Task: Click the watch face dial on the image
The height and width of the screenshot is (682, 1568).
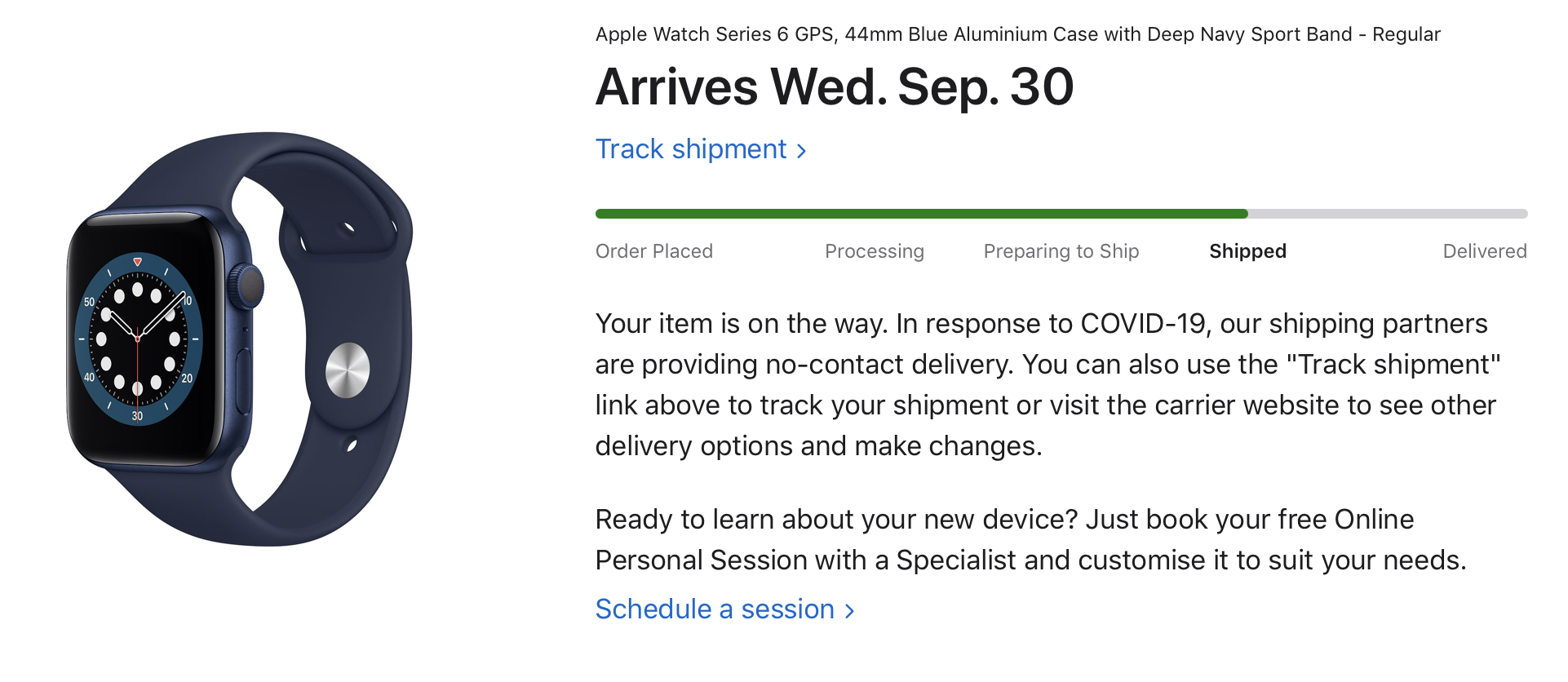Action: [x=138, y=339]
